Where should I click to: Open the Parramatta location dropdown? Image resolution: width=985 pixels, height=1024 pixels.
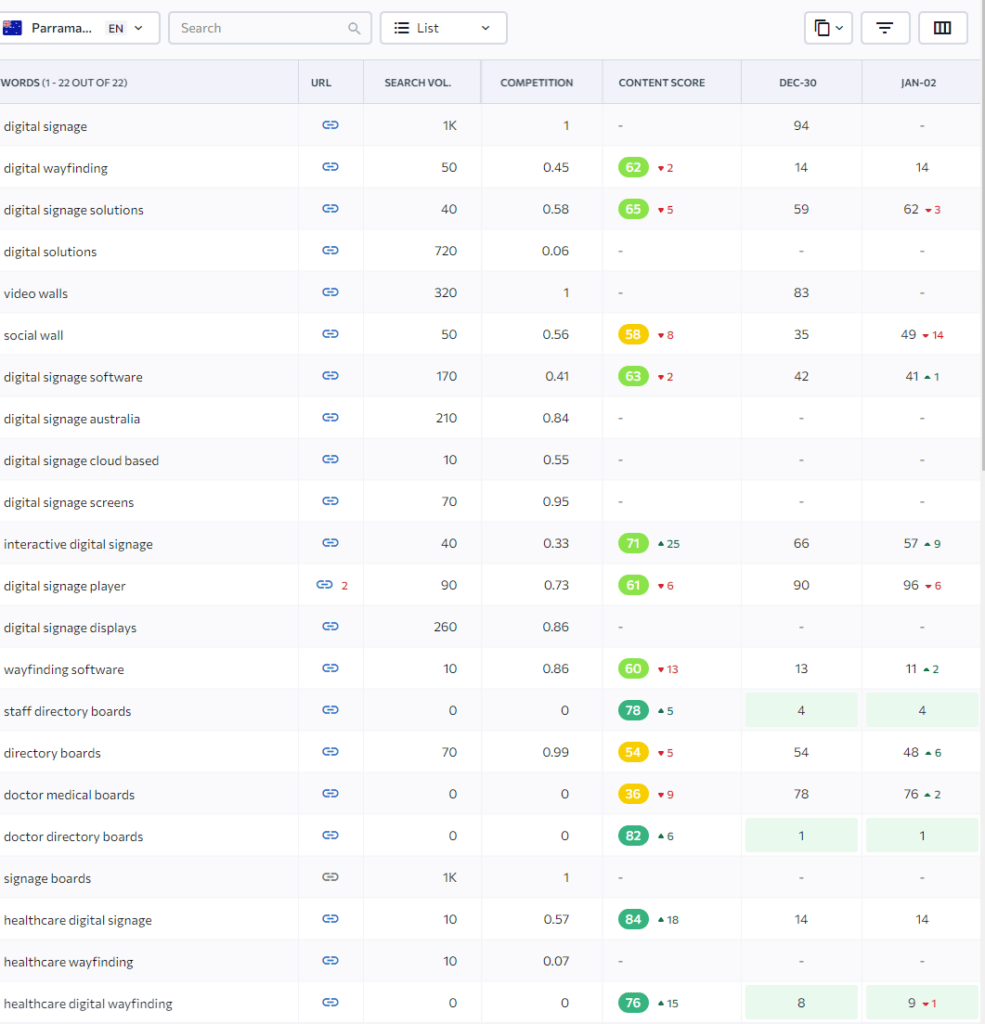[x=78, y=28]
